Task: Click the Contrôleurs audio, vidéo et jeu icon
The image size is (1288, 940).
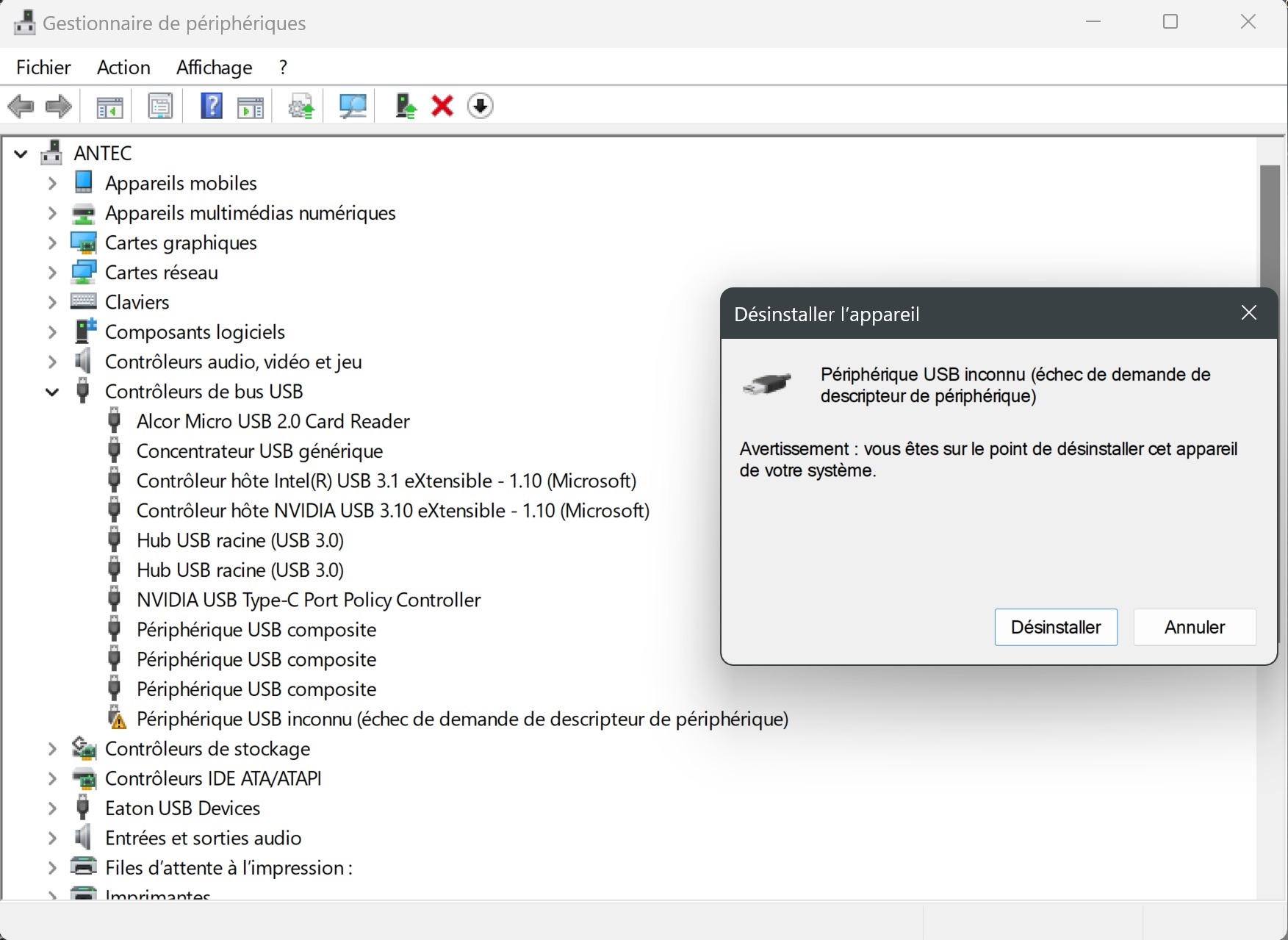Action: coord(83,361)
